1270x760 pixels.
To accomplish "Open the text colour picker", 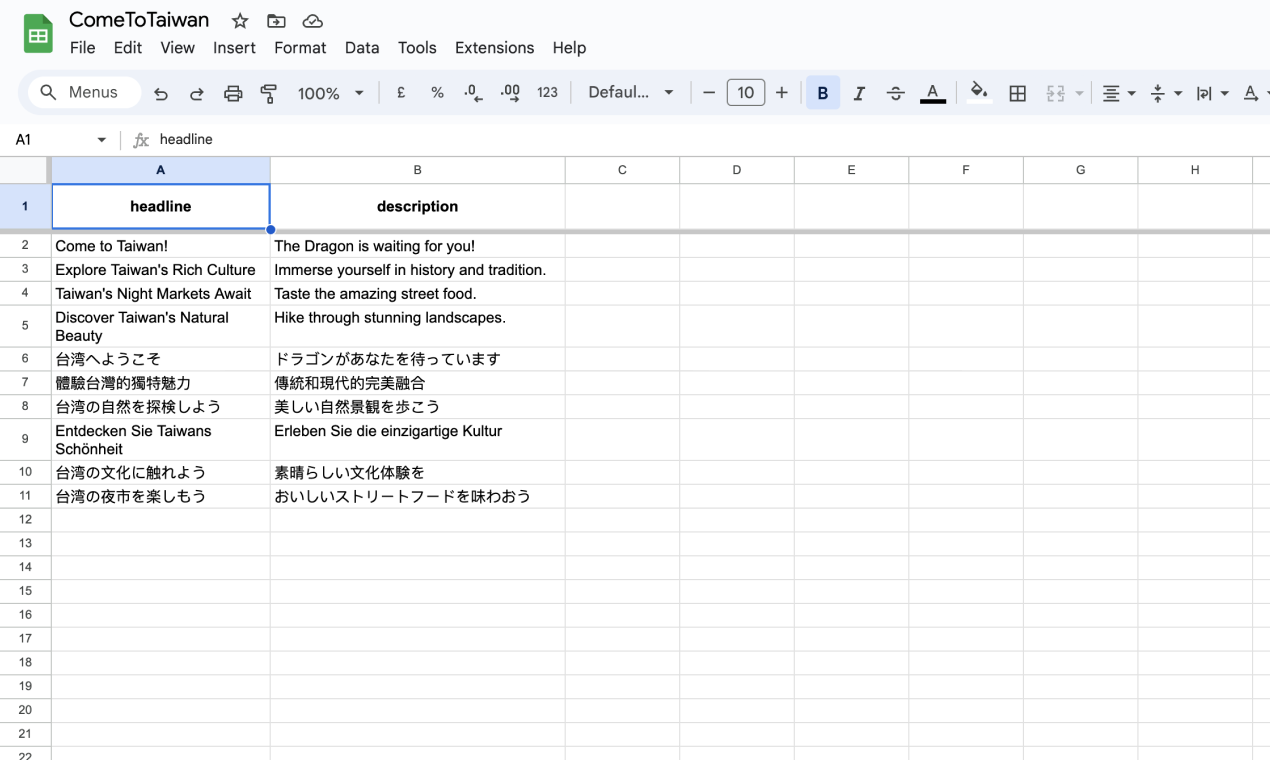I will coord(933,93).
